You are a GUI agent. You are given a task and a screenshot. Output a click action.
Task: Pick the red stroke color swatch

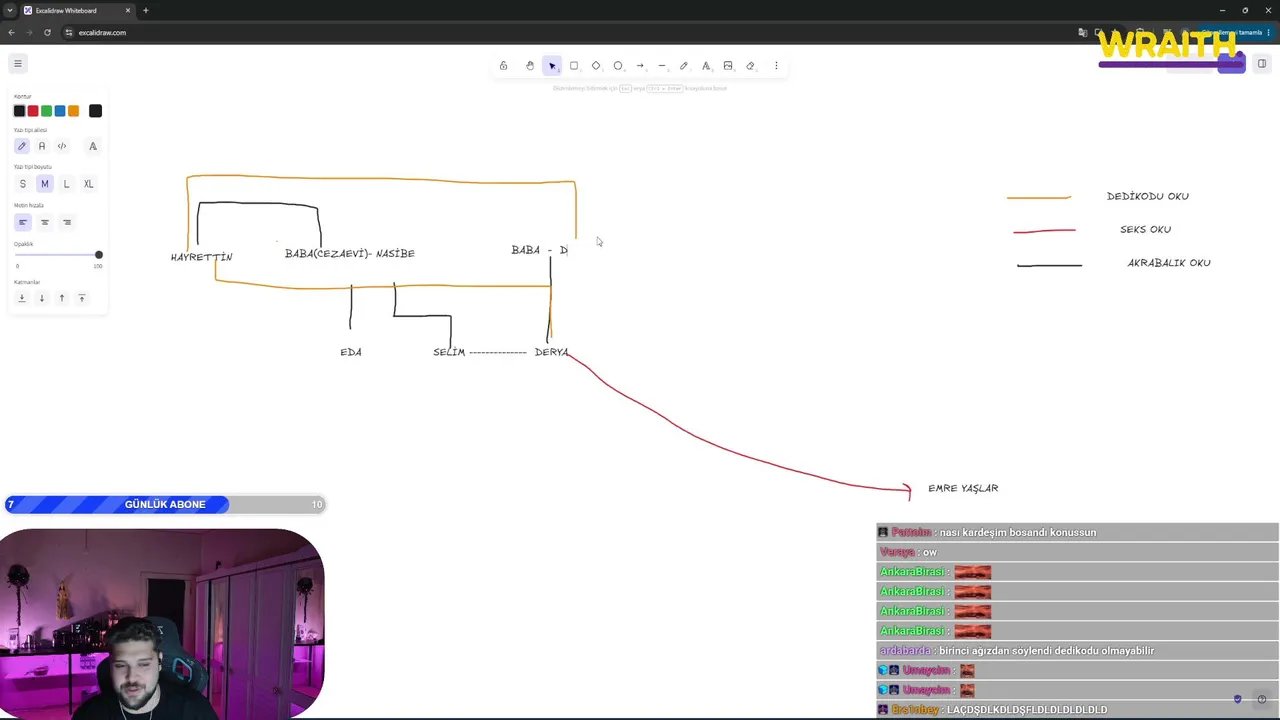(x=33, y=111)
